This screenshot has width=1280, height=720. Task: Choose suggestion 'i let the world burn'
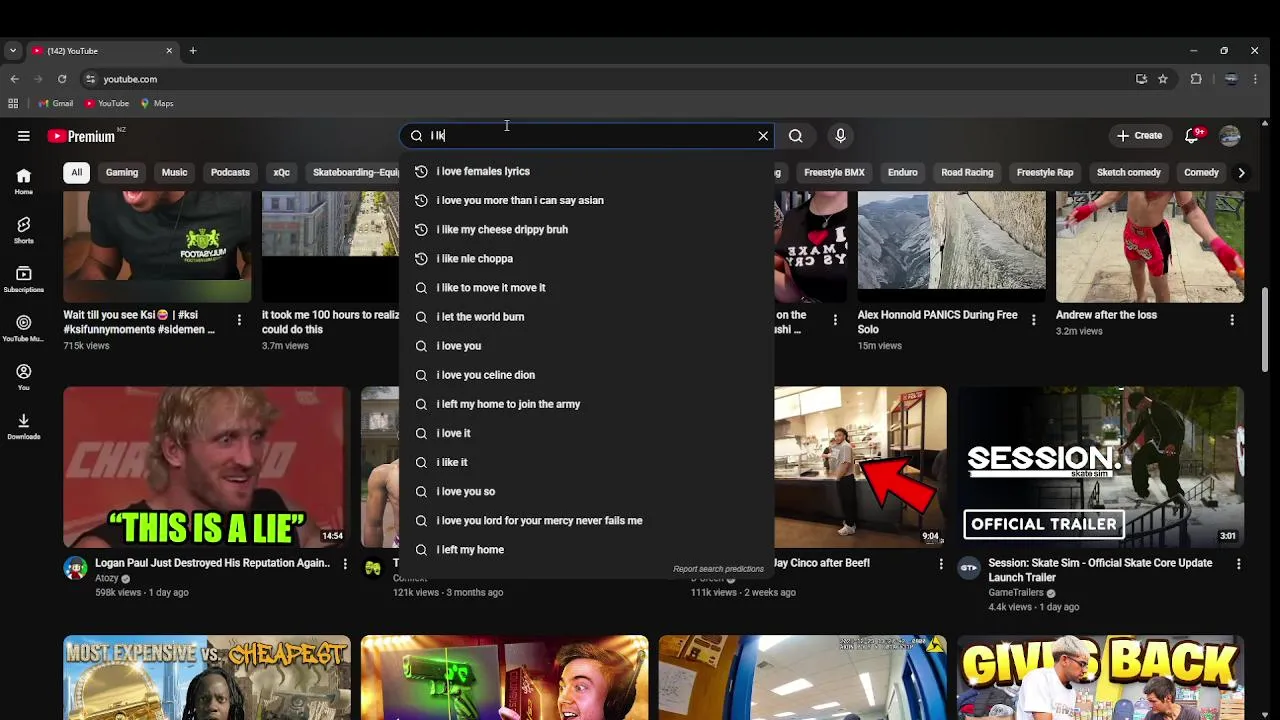click(587, 316)
